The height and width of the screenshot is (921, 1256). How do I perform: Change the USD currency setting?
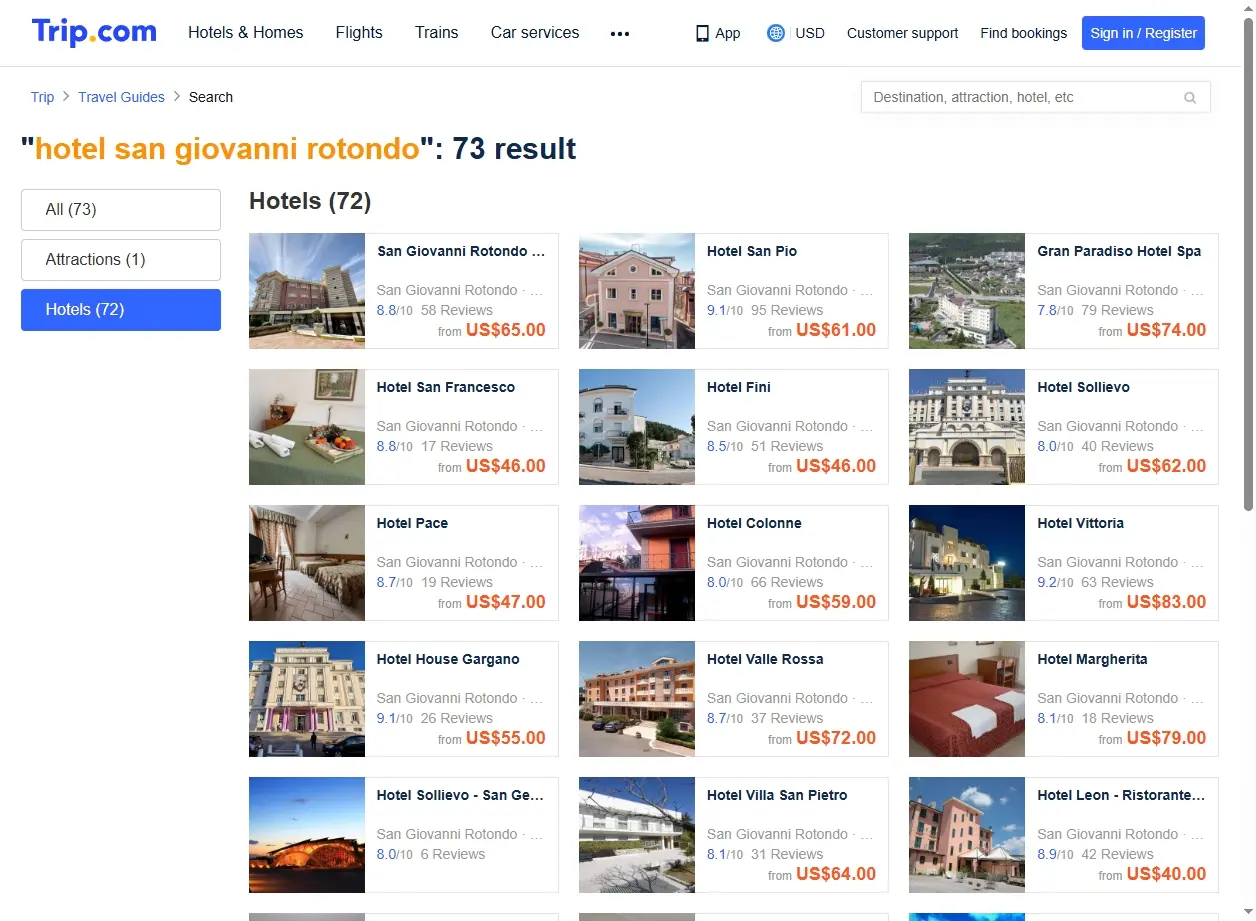coord(810,33)
